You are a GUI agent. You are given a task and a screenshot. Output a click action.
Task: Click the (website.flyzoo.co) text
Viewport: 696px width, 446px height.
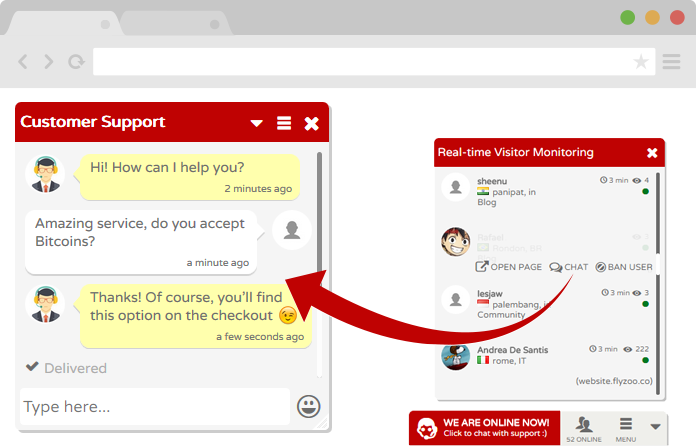click(x=614, y=381)
